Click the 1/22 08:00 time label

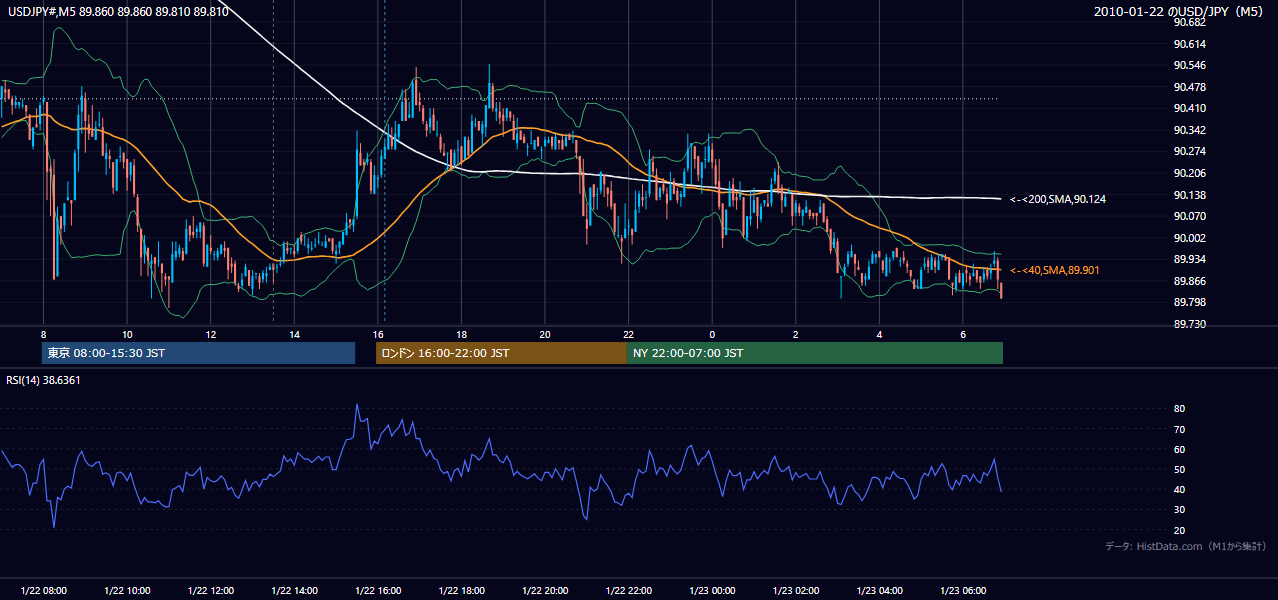click(x=43, y=591)
